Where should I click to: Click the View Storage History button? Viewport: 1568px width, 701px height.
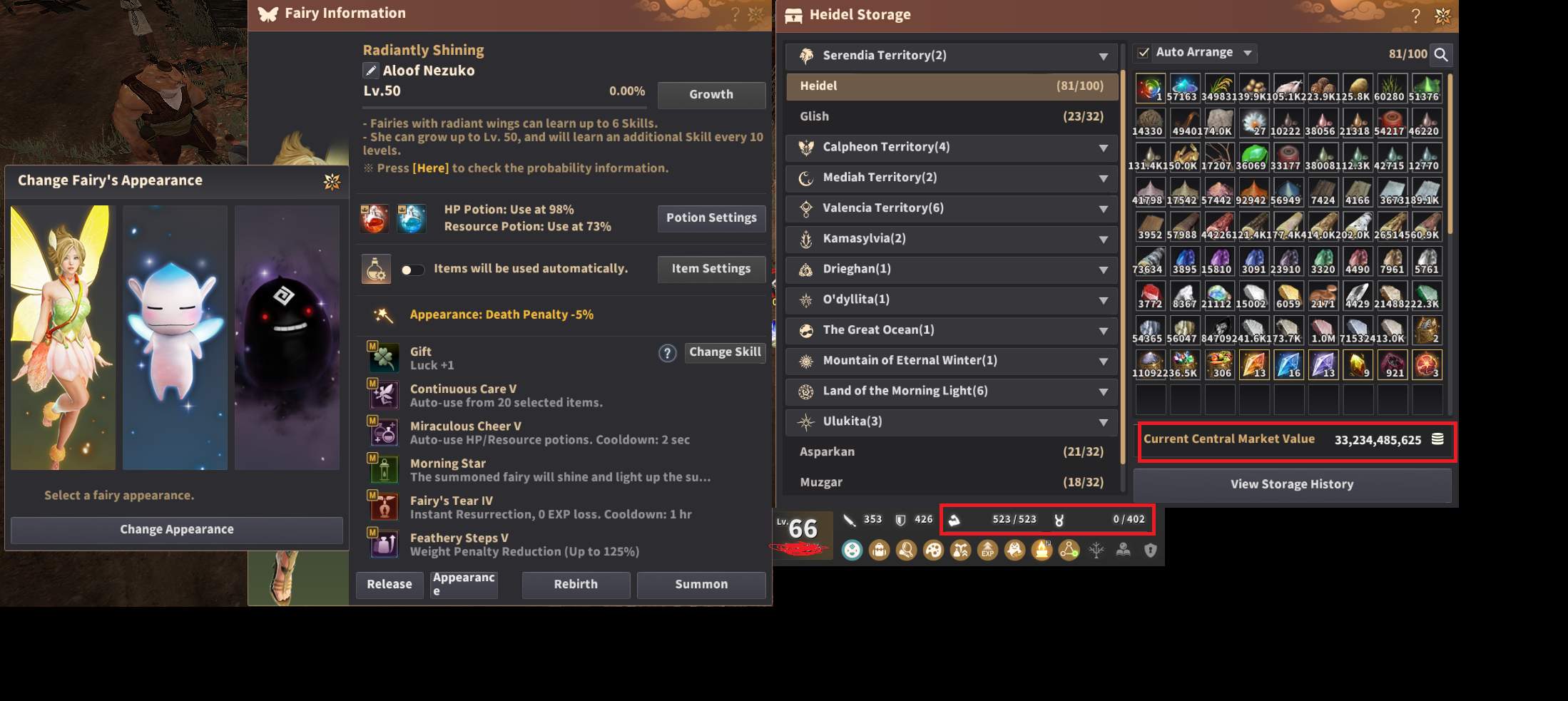(x=1292, y=484)
